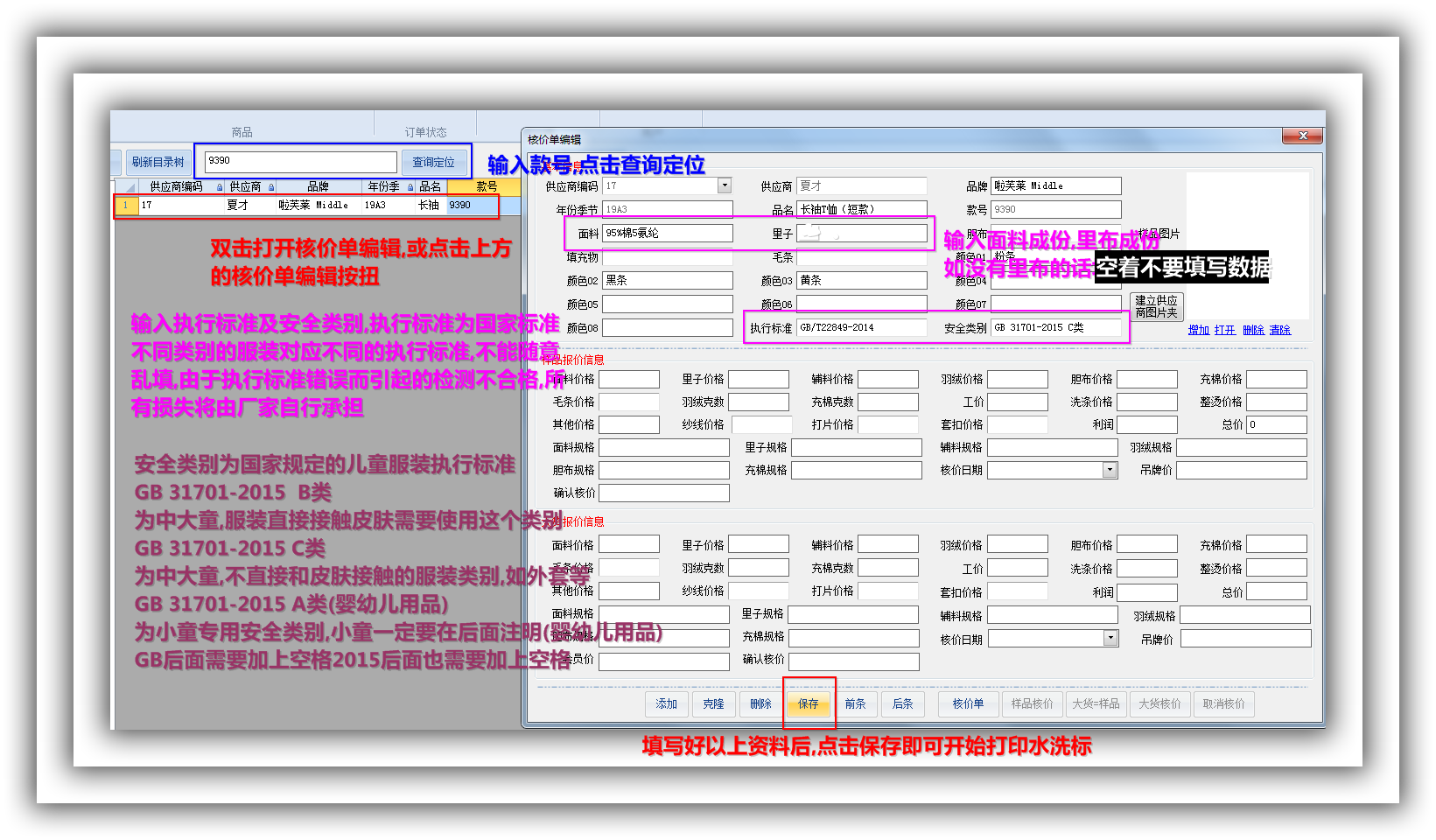Click the 执行标准 standard input field
Screen dimensions: 1436x840
pyautogui.click(x=861, y=327)
